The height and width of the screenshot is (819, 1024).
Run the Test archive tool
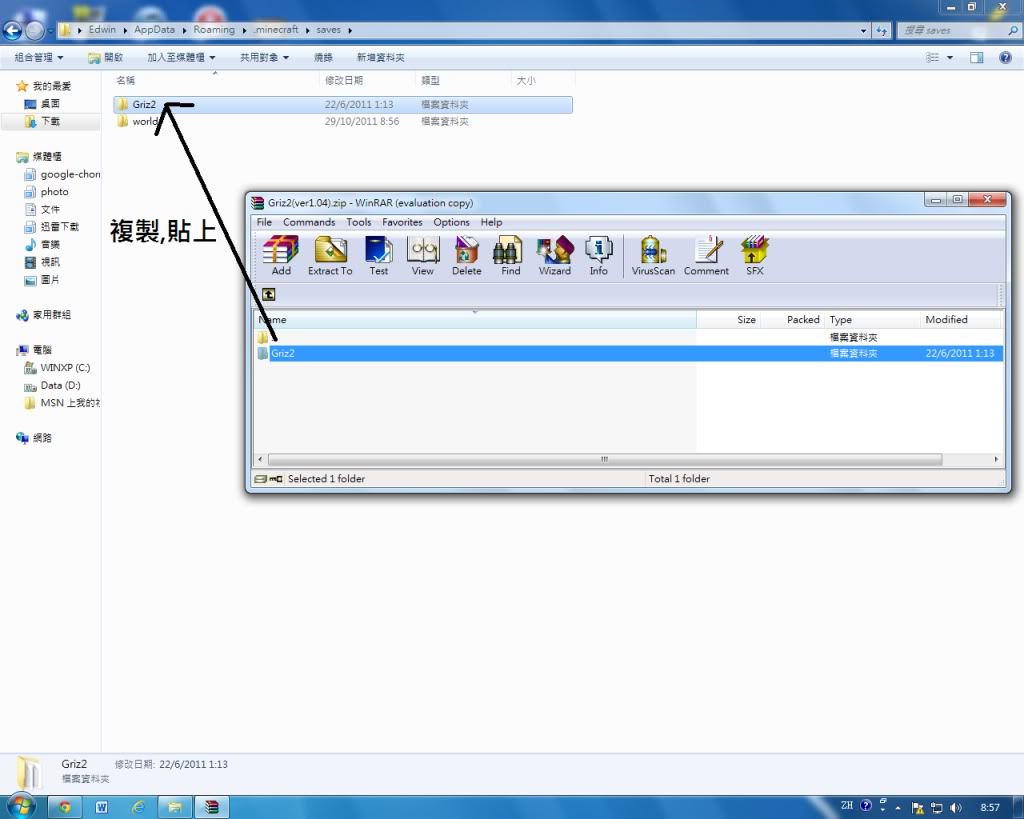tap(379, 255)
